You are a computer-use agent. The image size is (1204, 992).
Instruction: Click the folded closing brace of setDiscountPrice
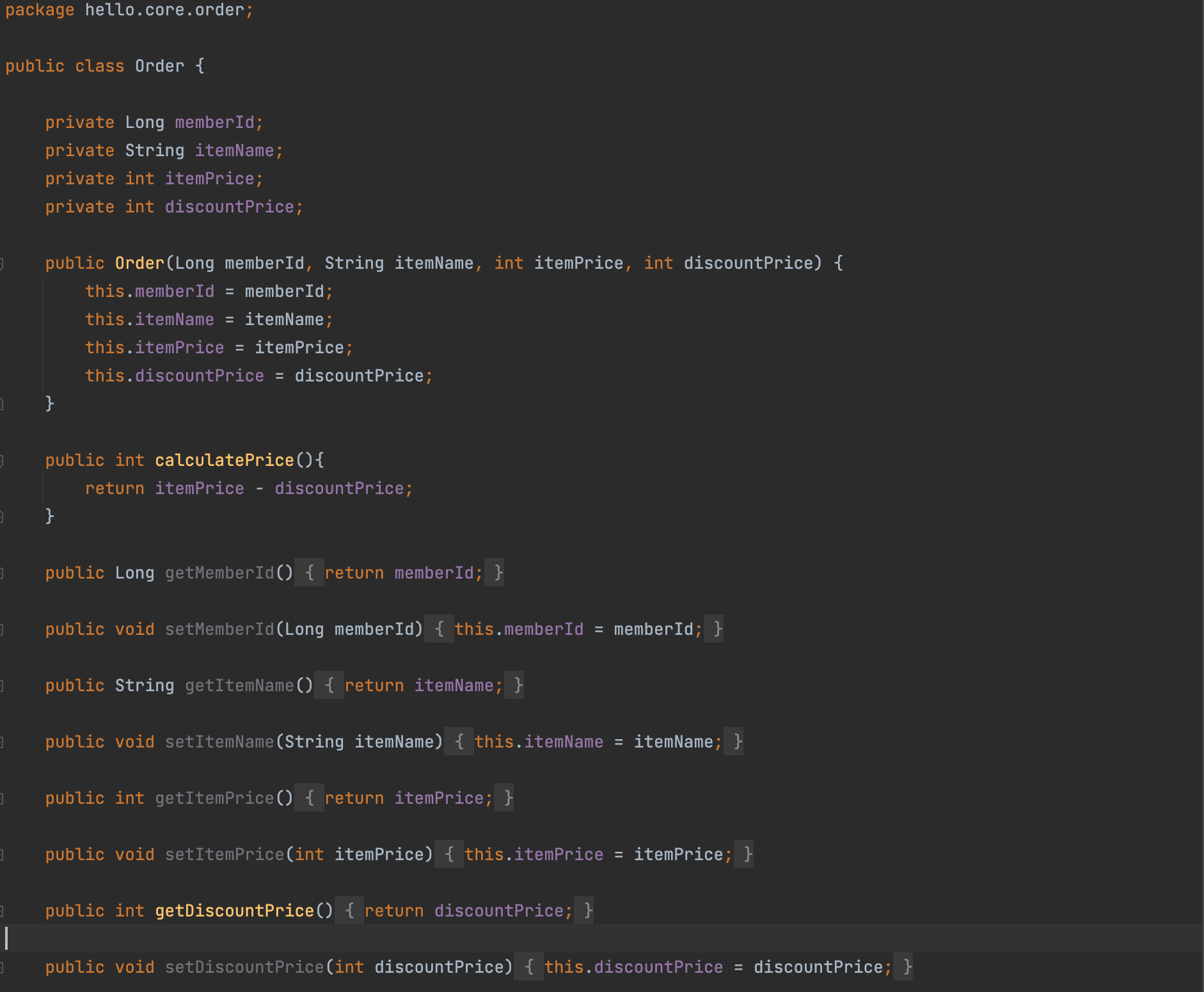click(903, 967)
